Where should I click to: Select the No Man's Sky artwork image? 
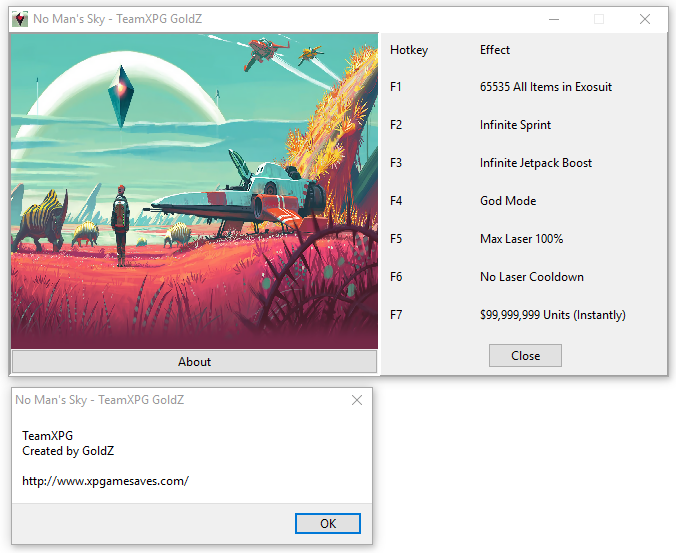point(194,190)
